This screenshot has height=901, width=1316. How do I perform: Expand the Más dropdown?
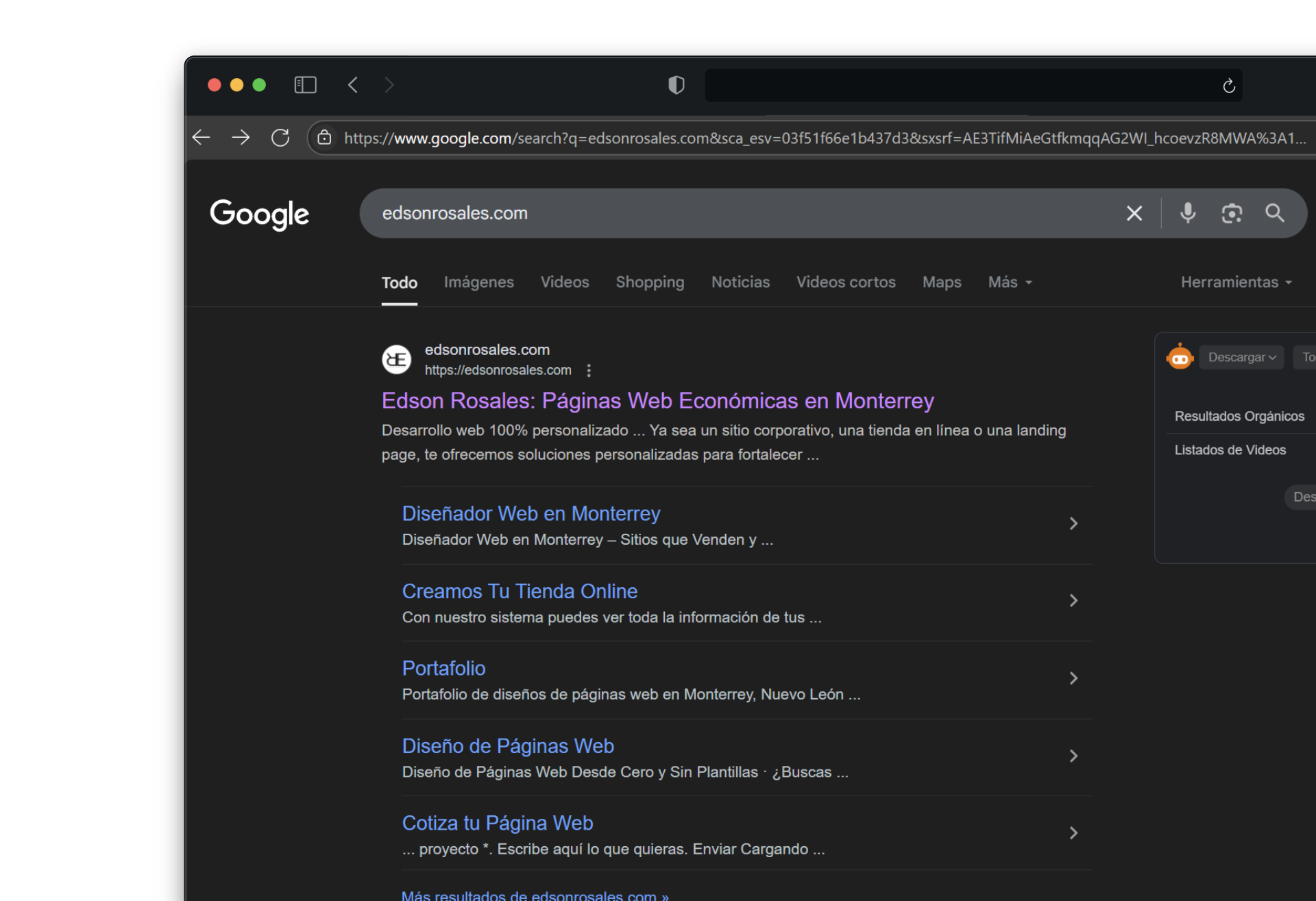(1010, 282)
